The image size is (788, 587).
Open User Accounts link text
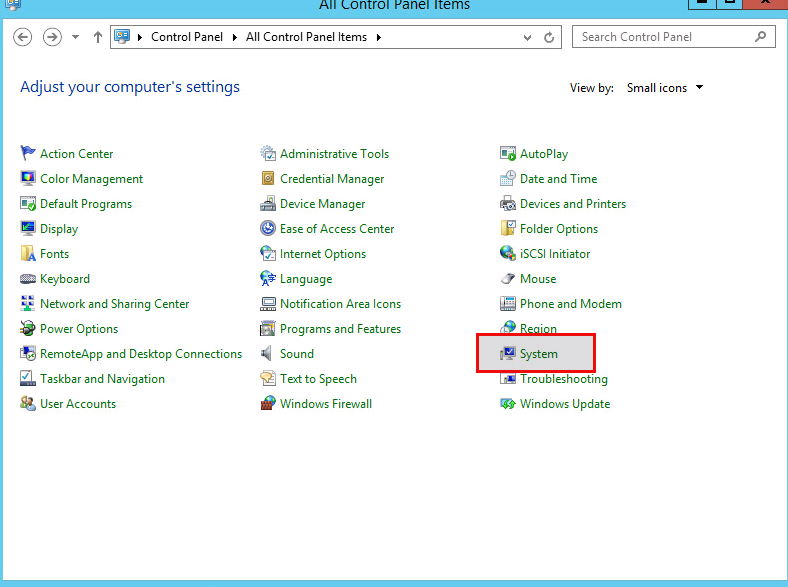tap(78, 404)
